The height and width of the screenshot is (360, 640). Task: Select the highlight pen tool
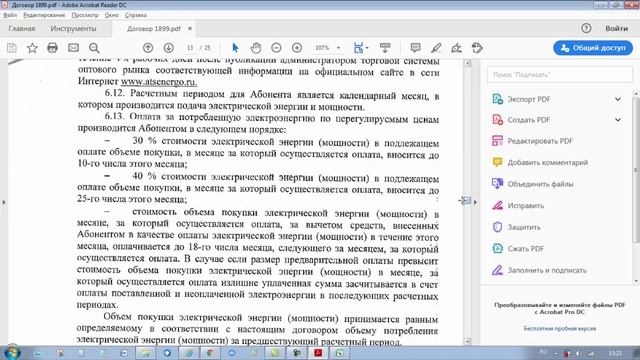click(x=436, y=48)
